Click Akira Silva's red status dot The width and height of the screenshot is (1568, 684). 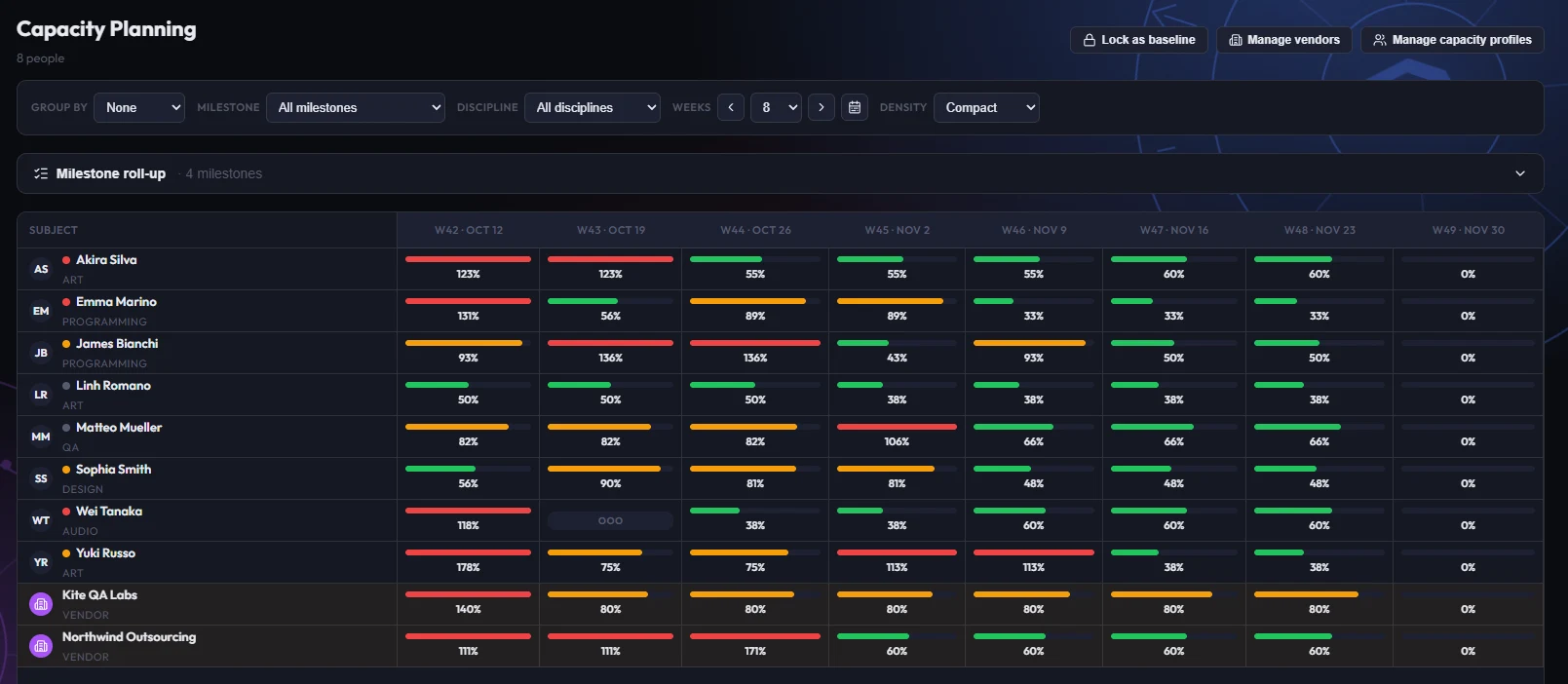point(66,260)
